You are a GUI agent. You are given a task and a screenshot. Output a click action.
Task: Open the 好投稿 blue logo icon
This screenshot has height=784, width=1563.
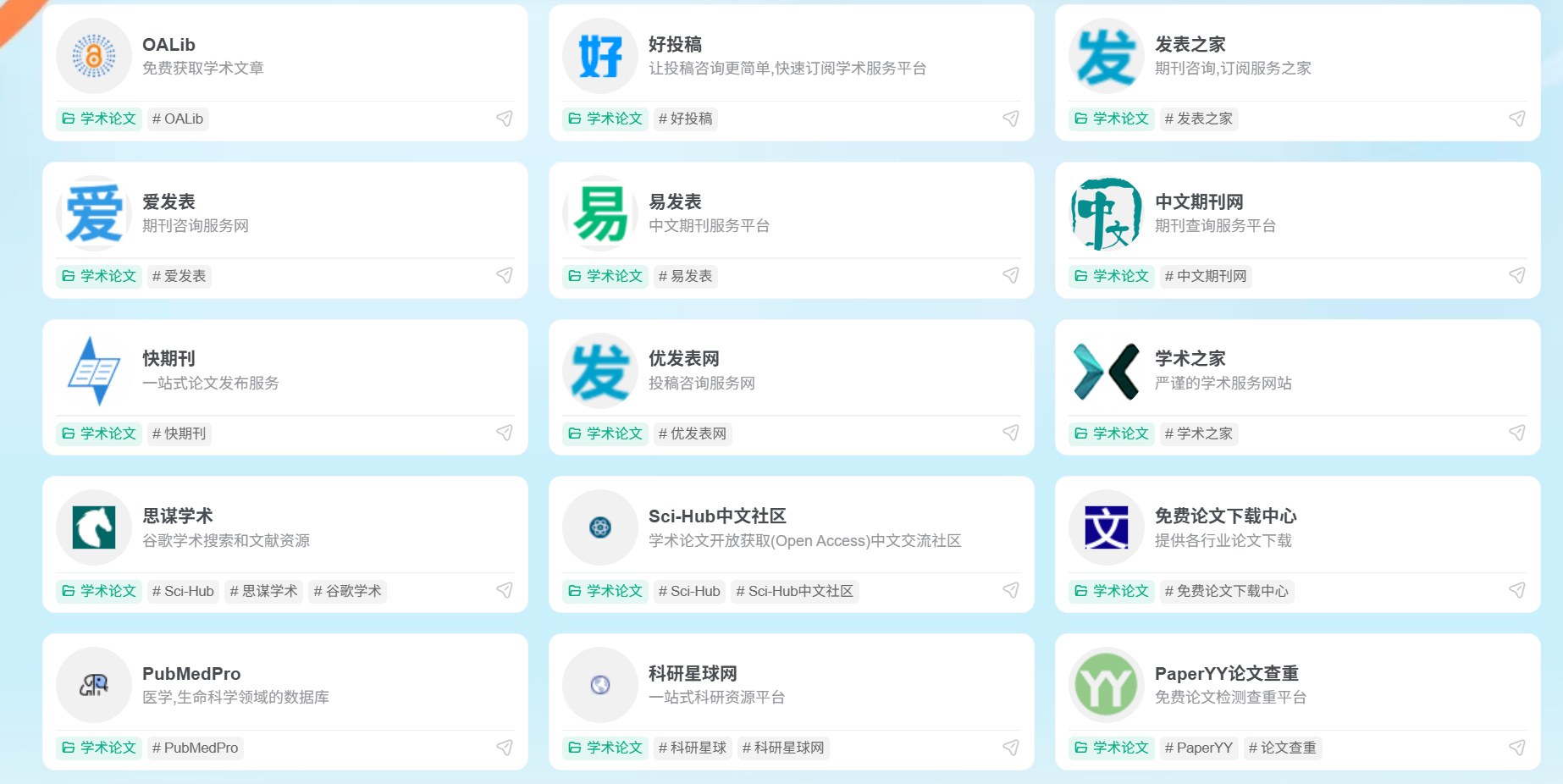(x=599, y=56)
